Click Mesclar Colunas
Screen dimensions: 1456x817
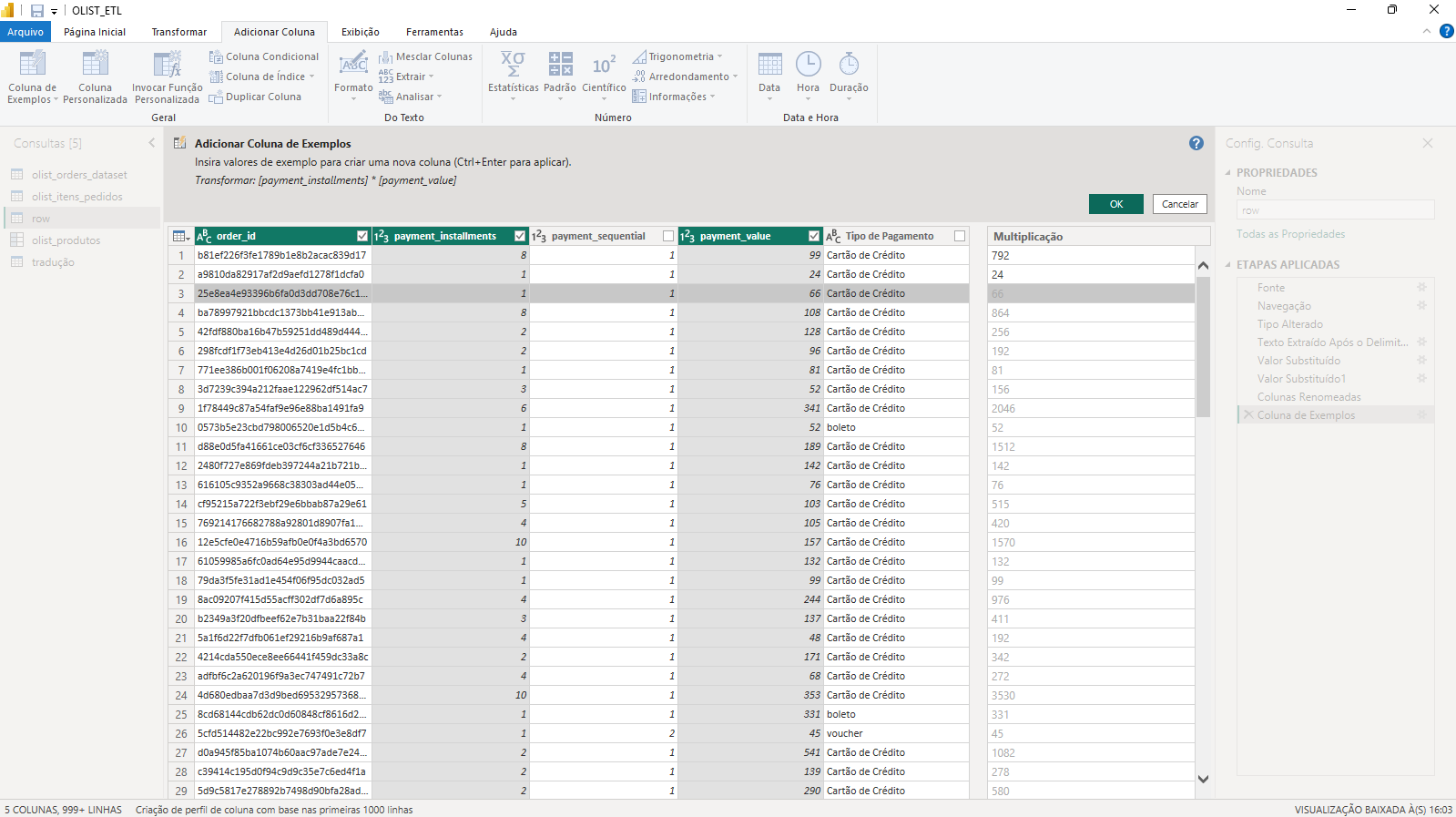coord(426,56)
